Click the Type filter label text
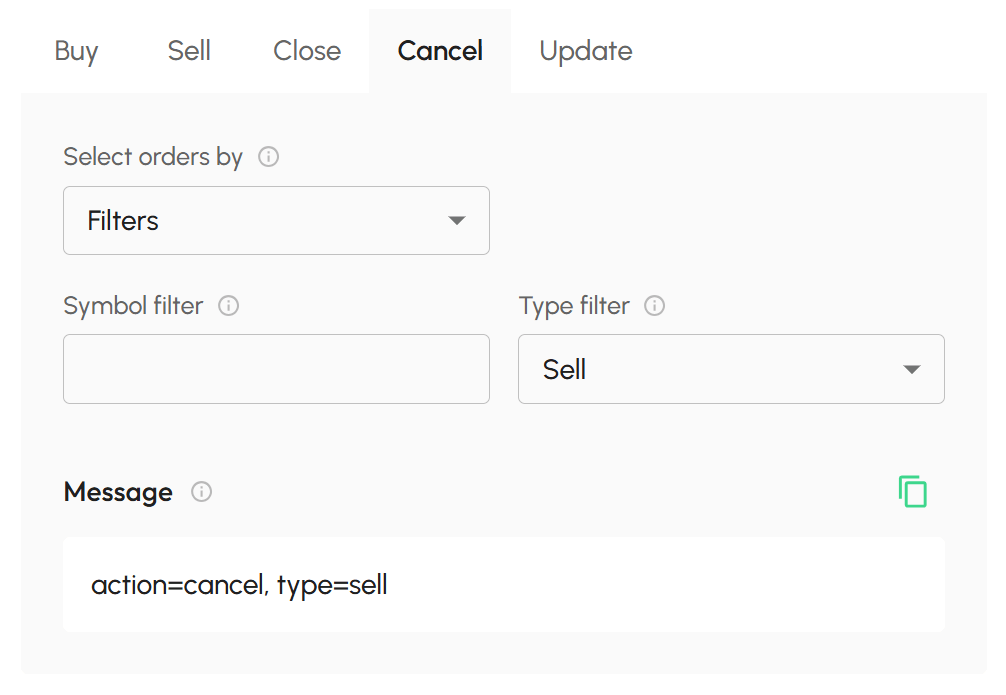The image size is (1006, 695). coord(574,306)
